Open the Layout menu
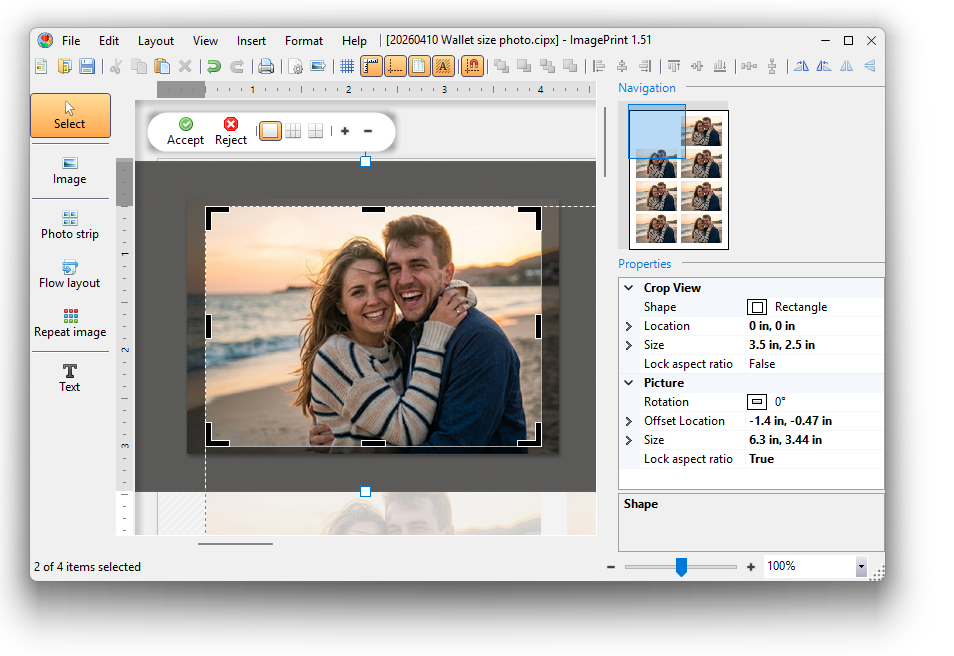The height and width of the screenshot is (656, 954). point(155,41)
